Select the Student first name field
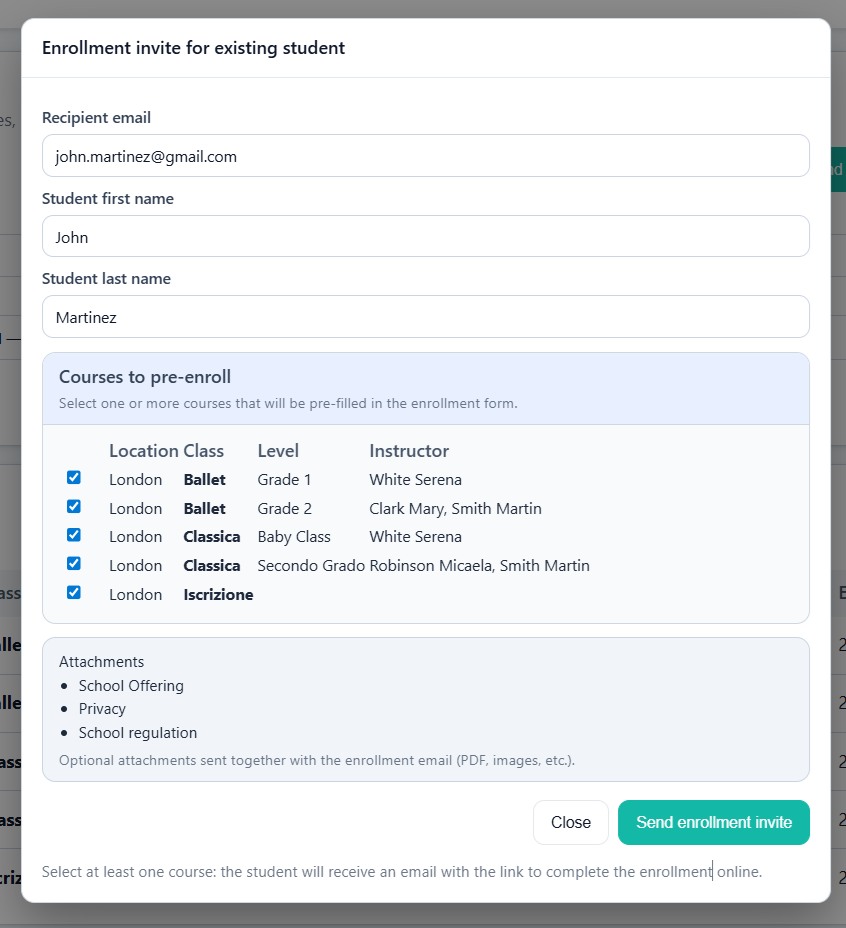 coord(425,236)
